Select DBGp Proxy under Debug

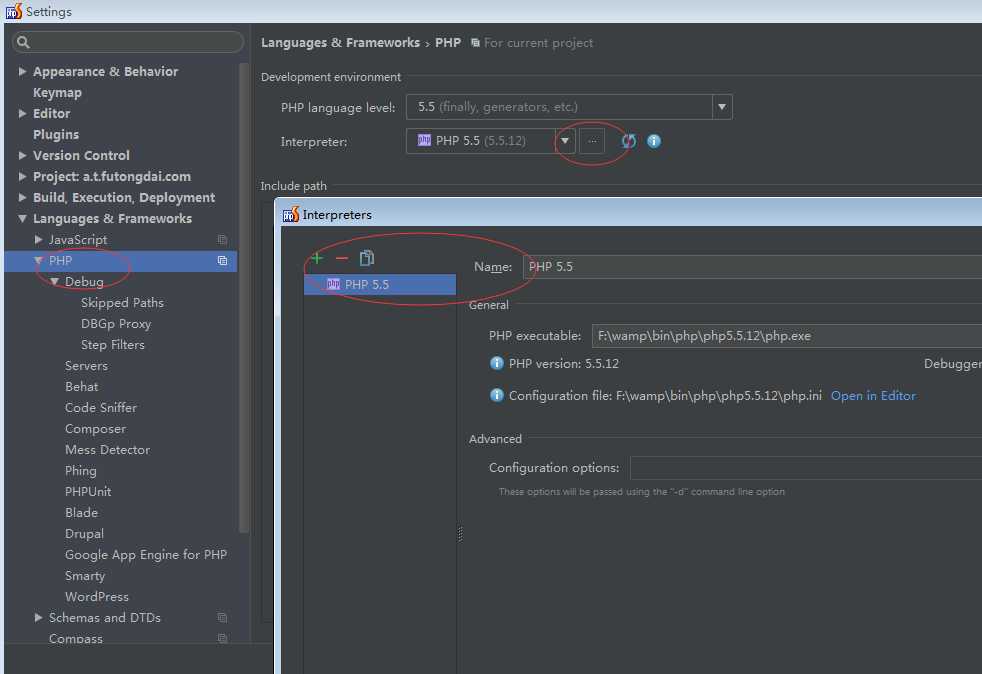click(x=116, y=324)
